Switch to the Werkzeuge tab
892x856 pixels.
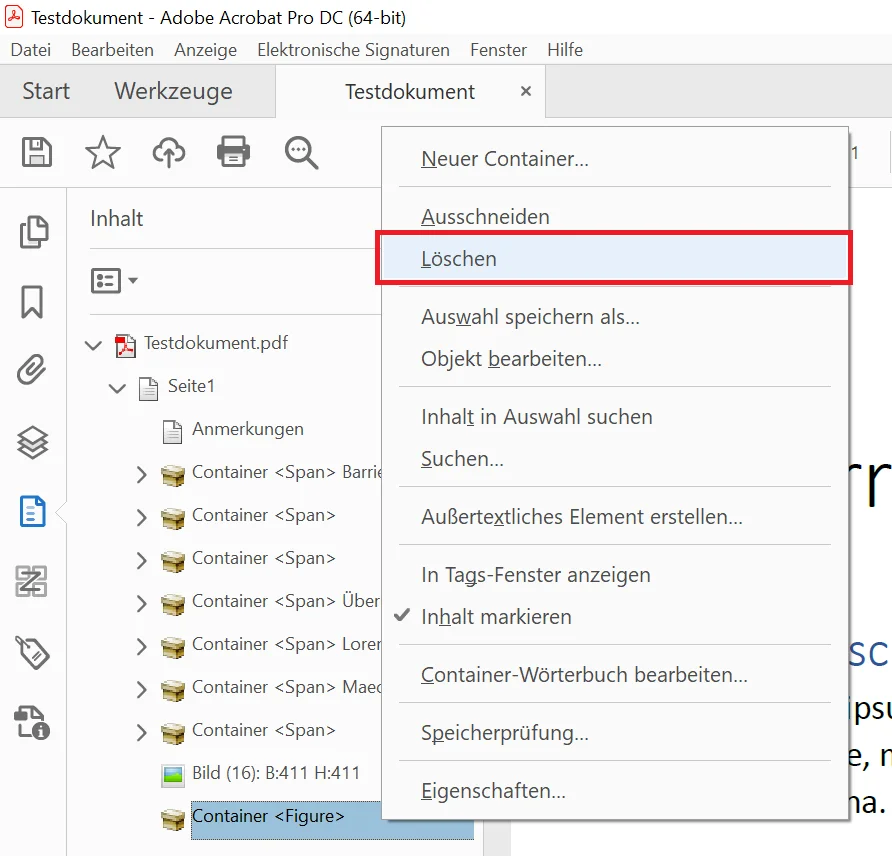pos(173,91)
